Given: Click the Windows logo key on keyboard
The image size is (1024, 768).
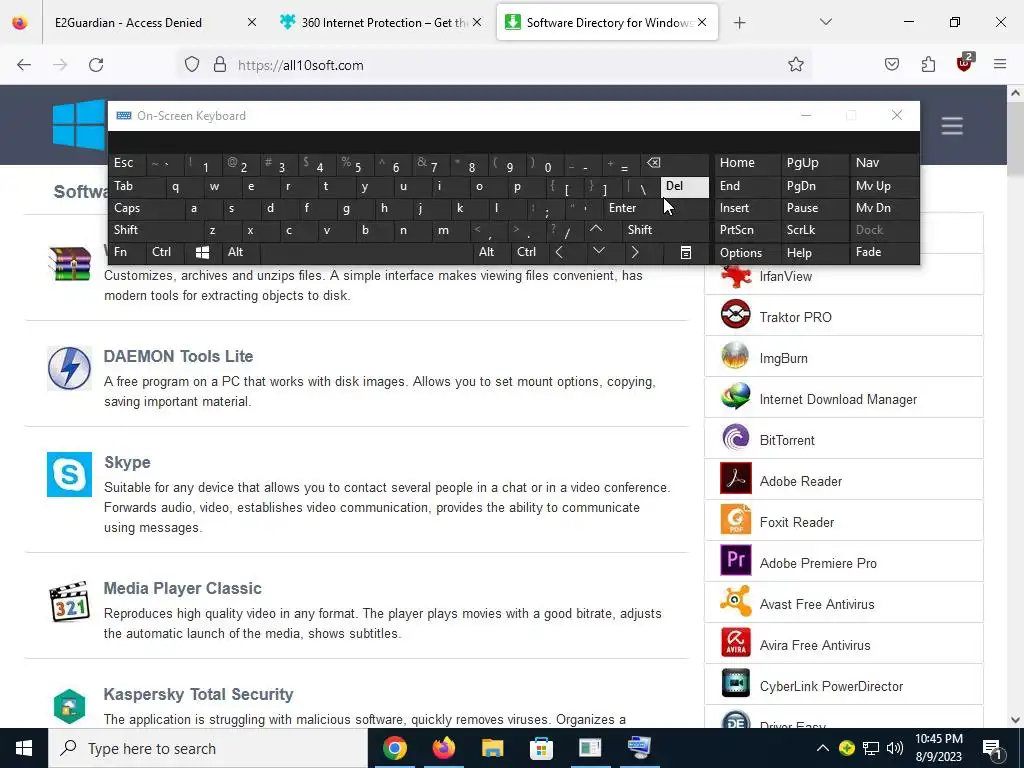Looking at the screenshot, I should (x=202, y=252).
